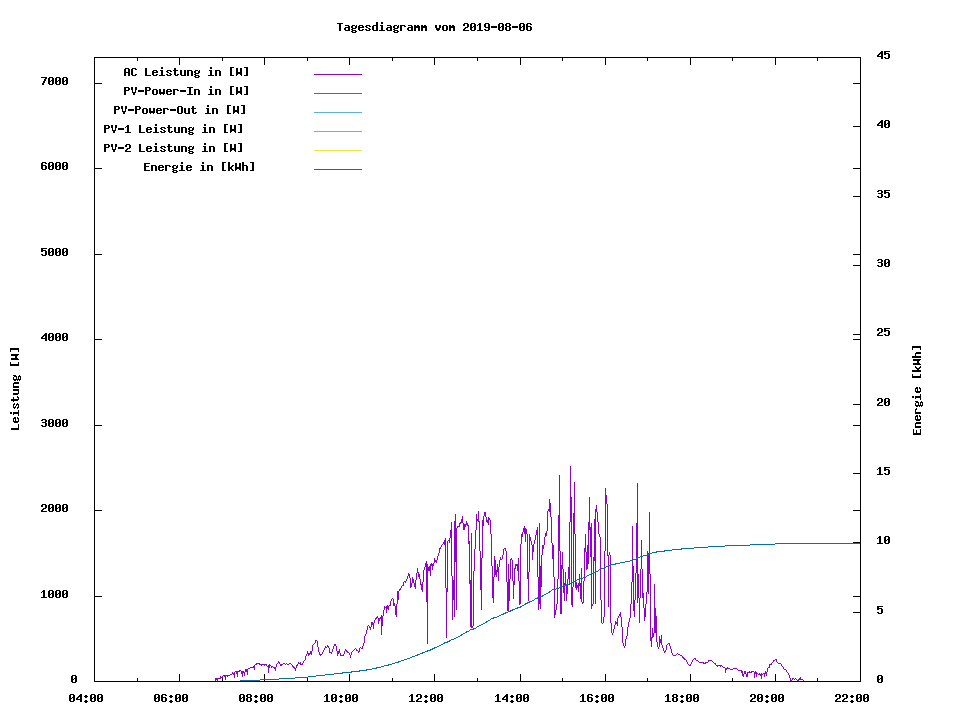Select the 'AC Leistung in [W]' legend label
This screenshot has height=720, width=960.
point(186,72)
